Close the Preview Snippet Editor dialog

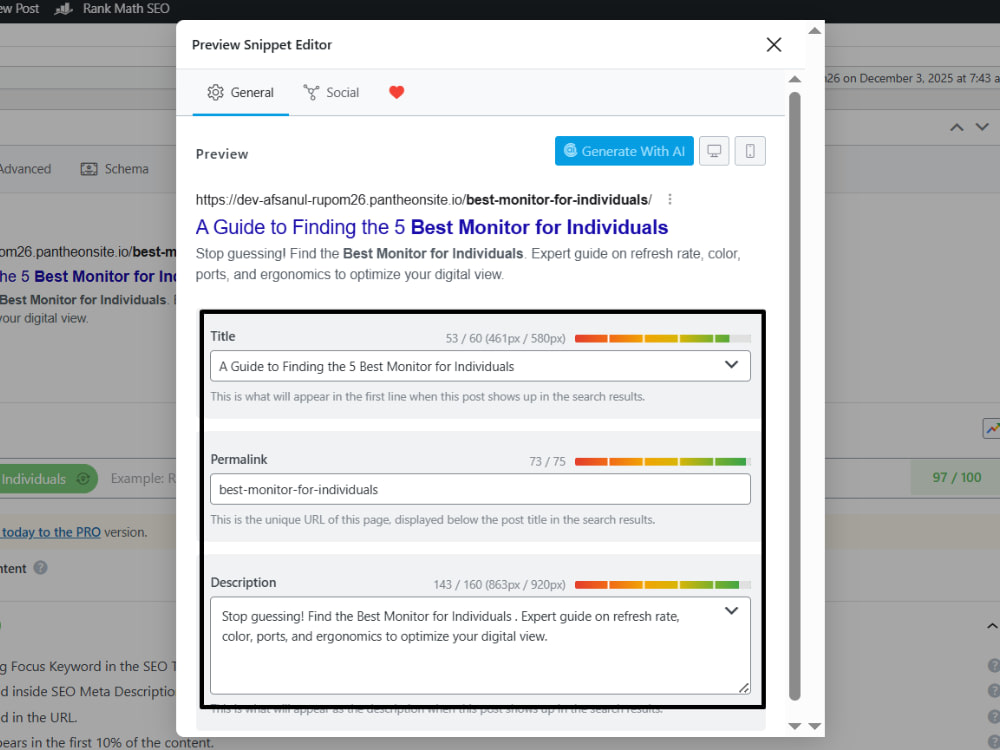[774, 45]
